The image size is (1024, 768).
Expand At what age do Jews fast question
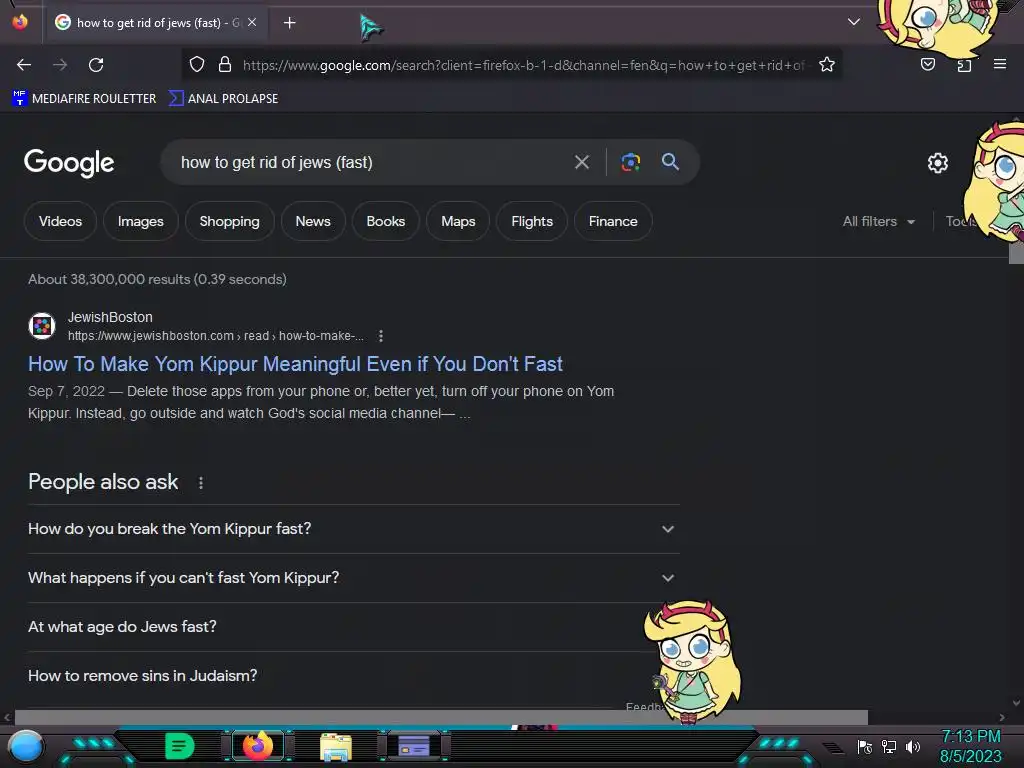click(x=353, y=627)
